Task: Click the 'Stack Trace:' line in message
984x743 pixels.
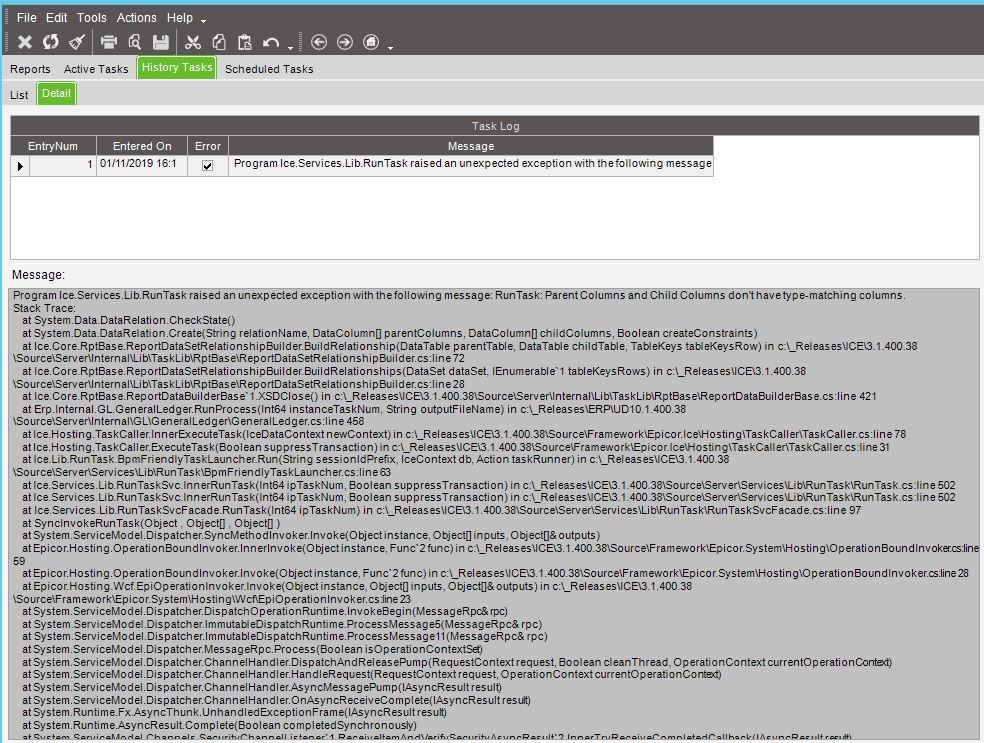Action: (45, 308)
